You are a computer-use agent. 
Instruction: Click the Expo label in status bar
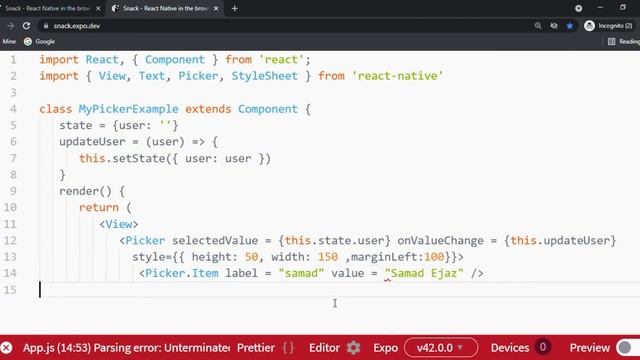point(385,348)
